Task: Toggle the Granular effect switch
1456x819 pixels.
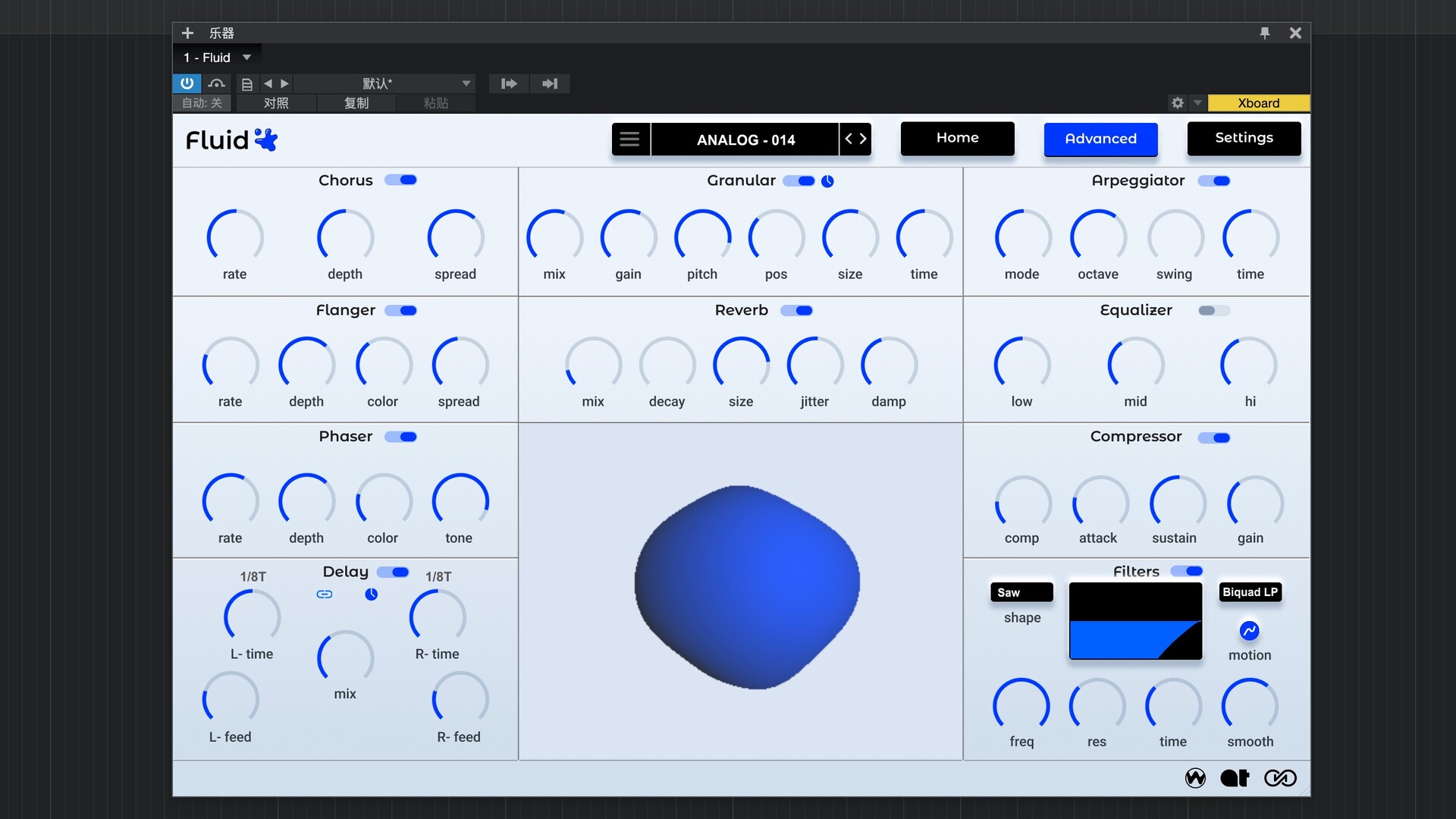Action: point(799,181)
